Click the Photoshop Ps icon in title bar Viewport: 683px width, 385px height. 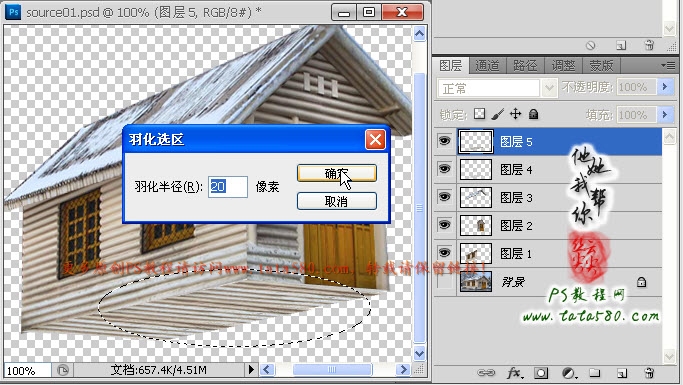[x=14, y=12]
